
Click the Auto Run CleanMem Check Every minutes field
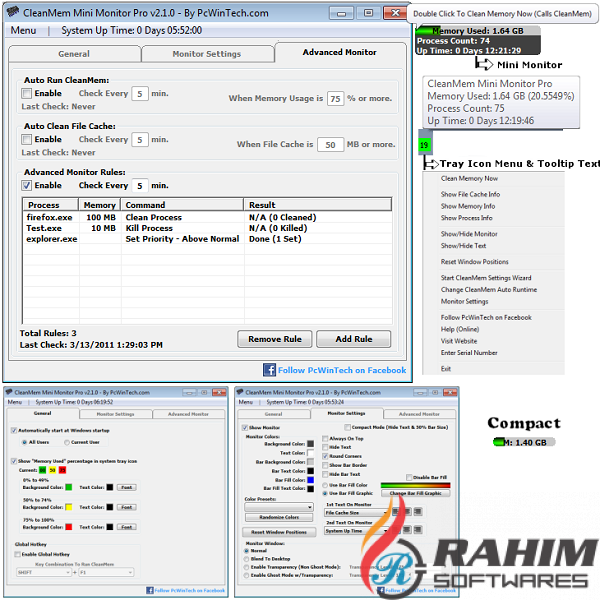[x=140, y=93]
